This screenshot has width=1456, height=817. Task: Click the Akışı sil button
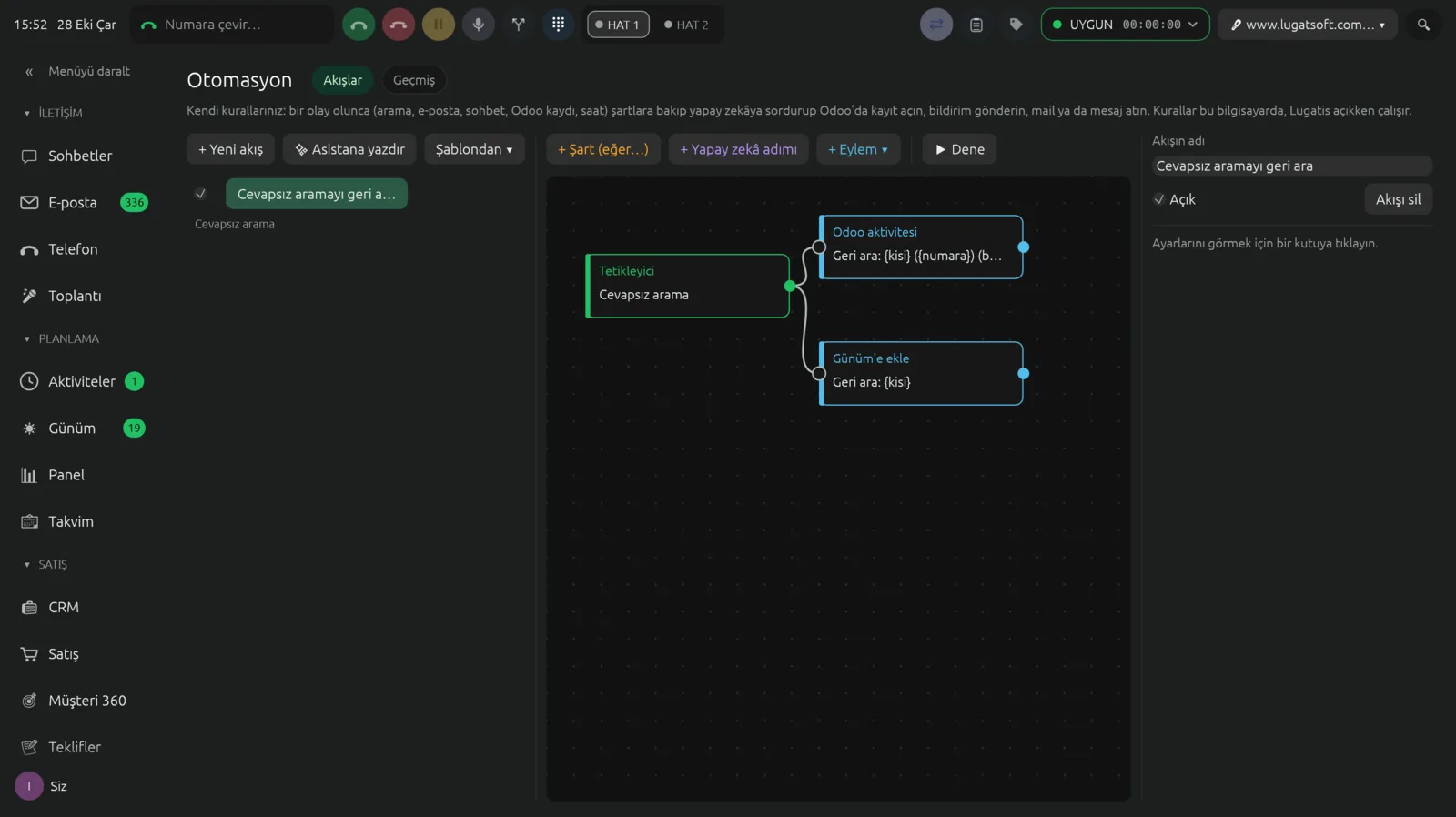1398,199
